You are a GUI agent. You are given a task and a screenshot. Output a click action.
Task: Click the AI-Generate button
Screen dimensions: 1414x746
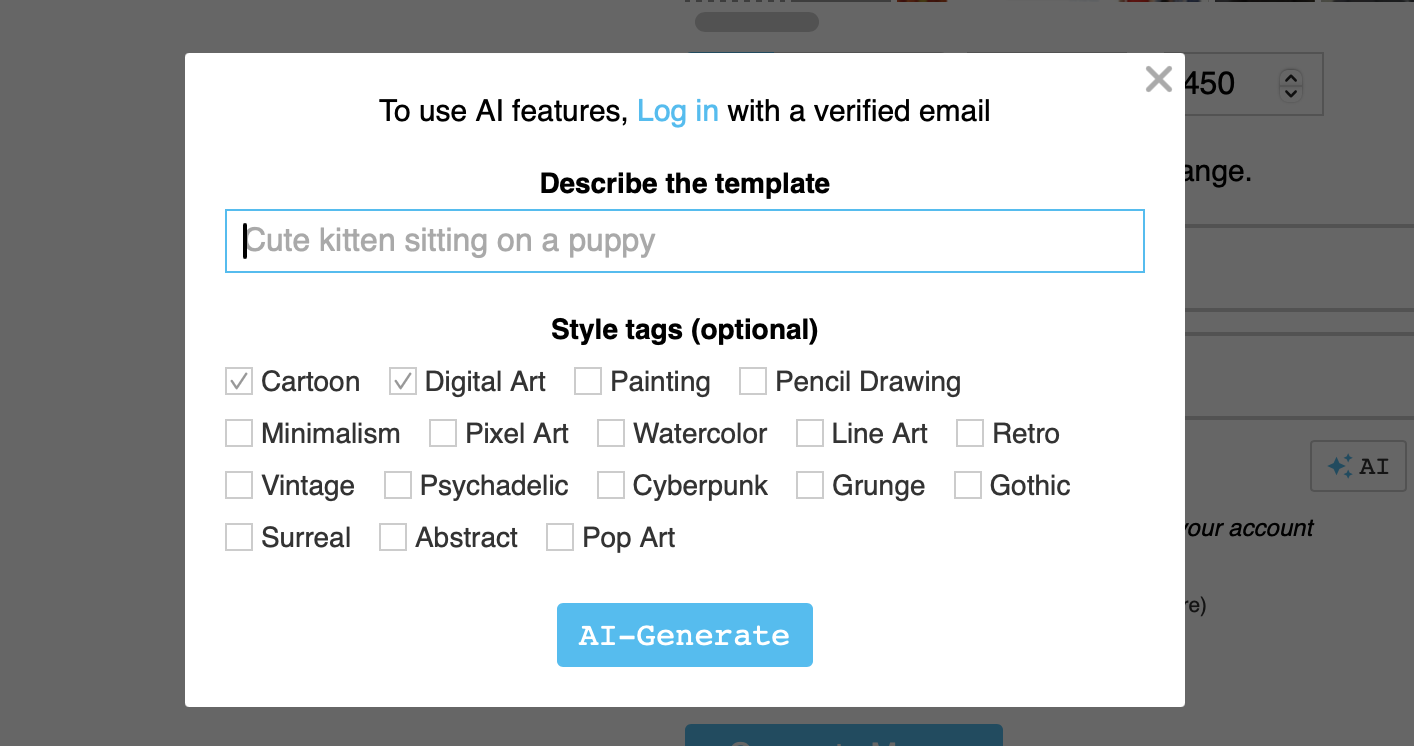pyautogui.click(x=685, y=635)
